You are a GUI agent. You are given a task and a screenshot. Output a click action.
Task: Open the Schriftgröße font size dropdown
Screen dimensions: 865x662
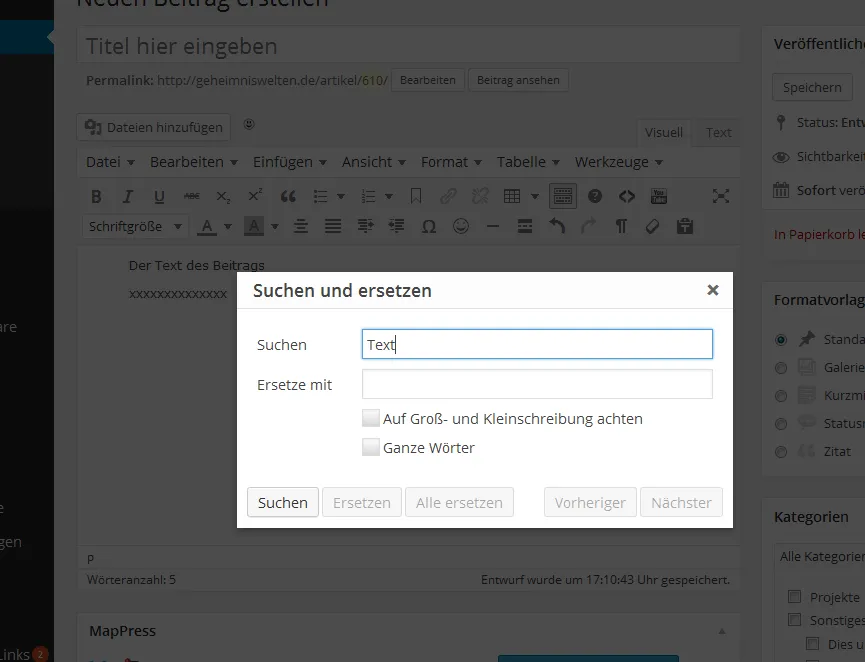click(x=135, y=226)
